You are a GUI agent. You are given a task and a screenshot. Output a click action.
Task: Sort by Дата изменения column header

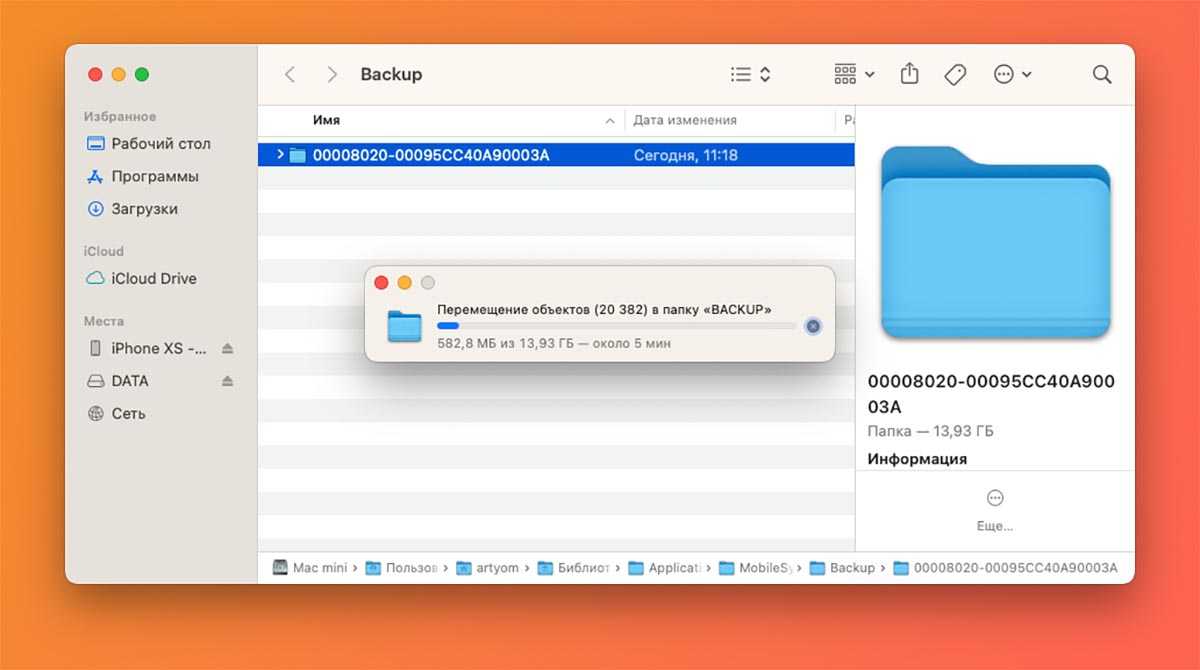coord(728,120)
